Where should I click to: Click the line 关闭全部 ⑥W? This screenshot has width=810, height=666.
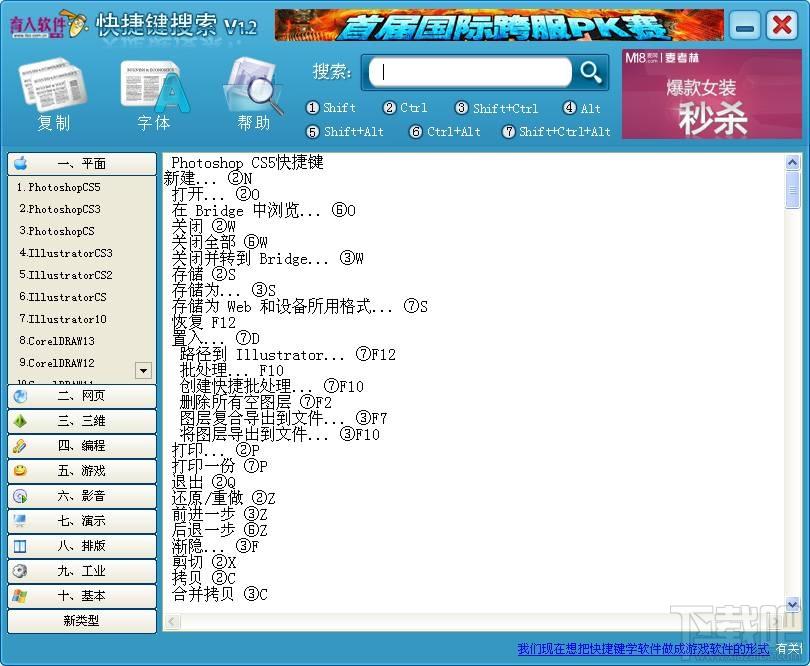(220, 242)
